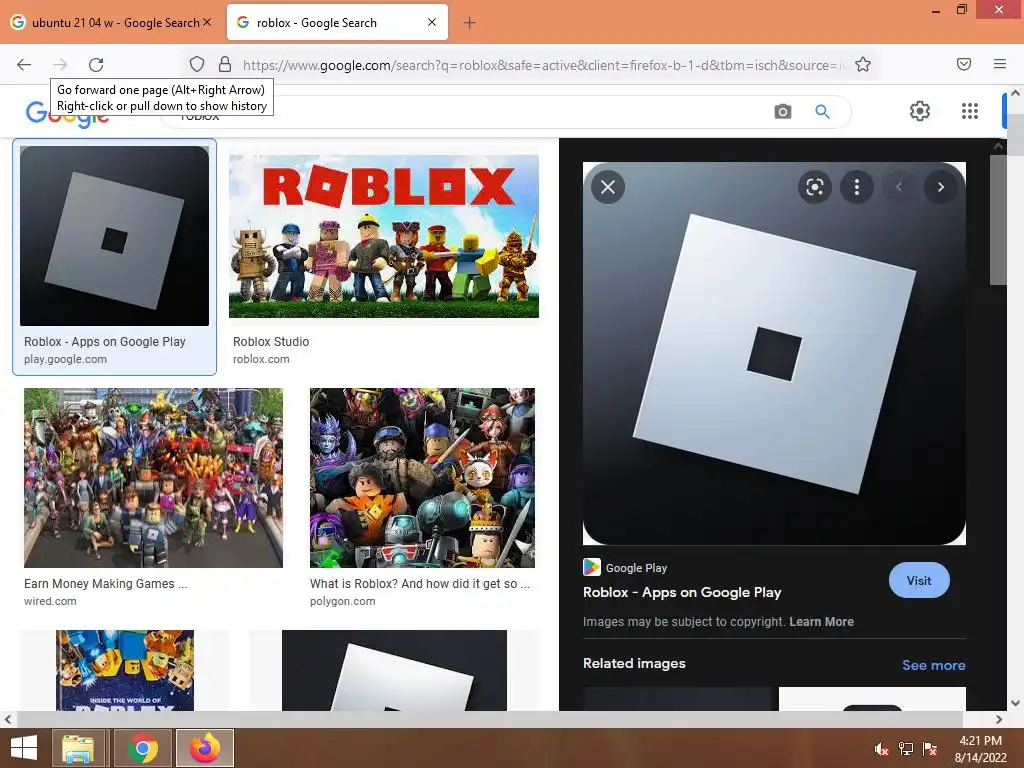Open the Action Center flag icon

(930, 749)
